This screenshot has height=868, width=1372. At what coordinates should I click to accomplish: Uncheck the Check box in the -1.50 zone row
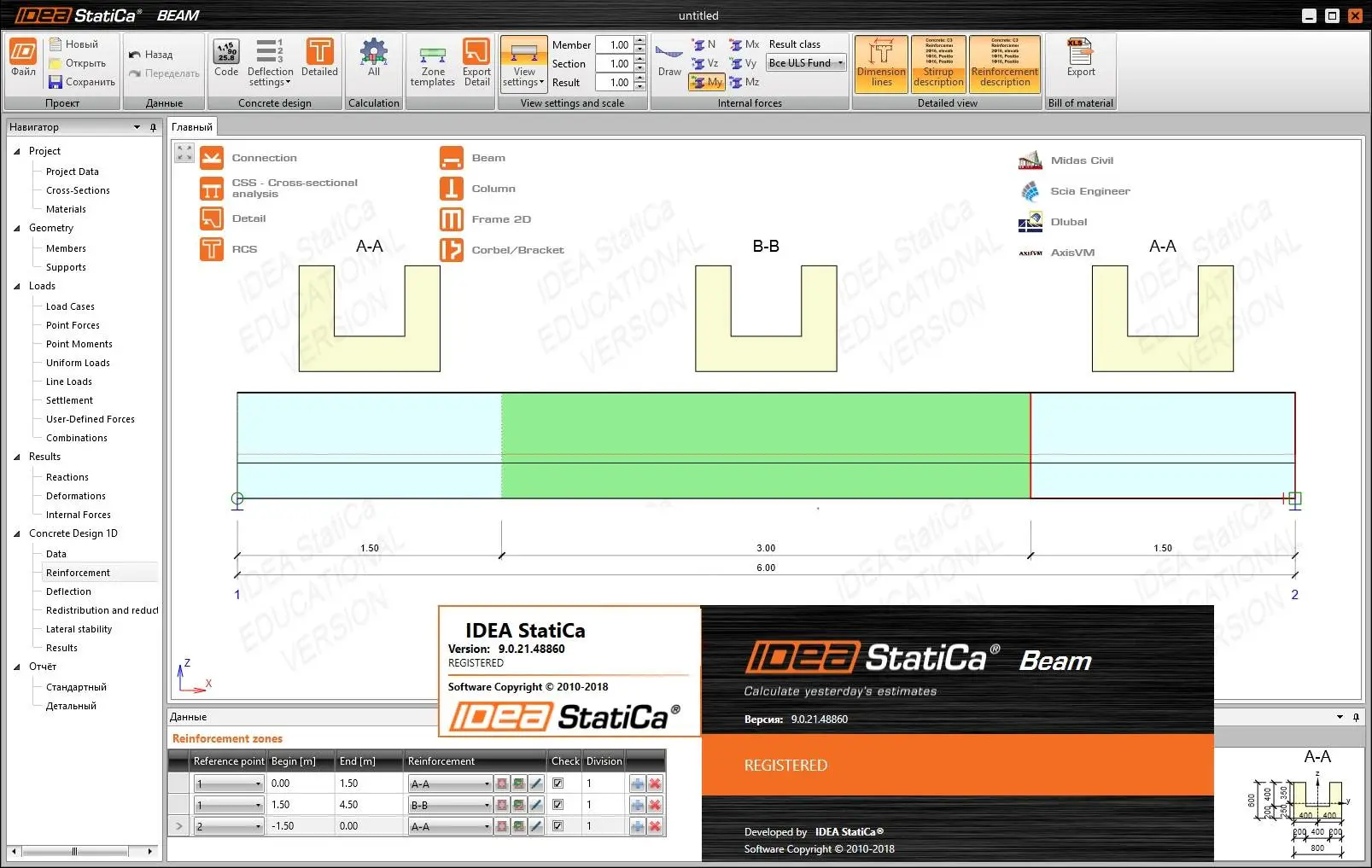click(x=558, y=826)
